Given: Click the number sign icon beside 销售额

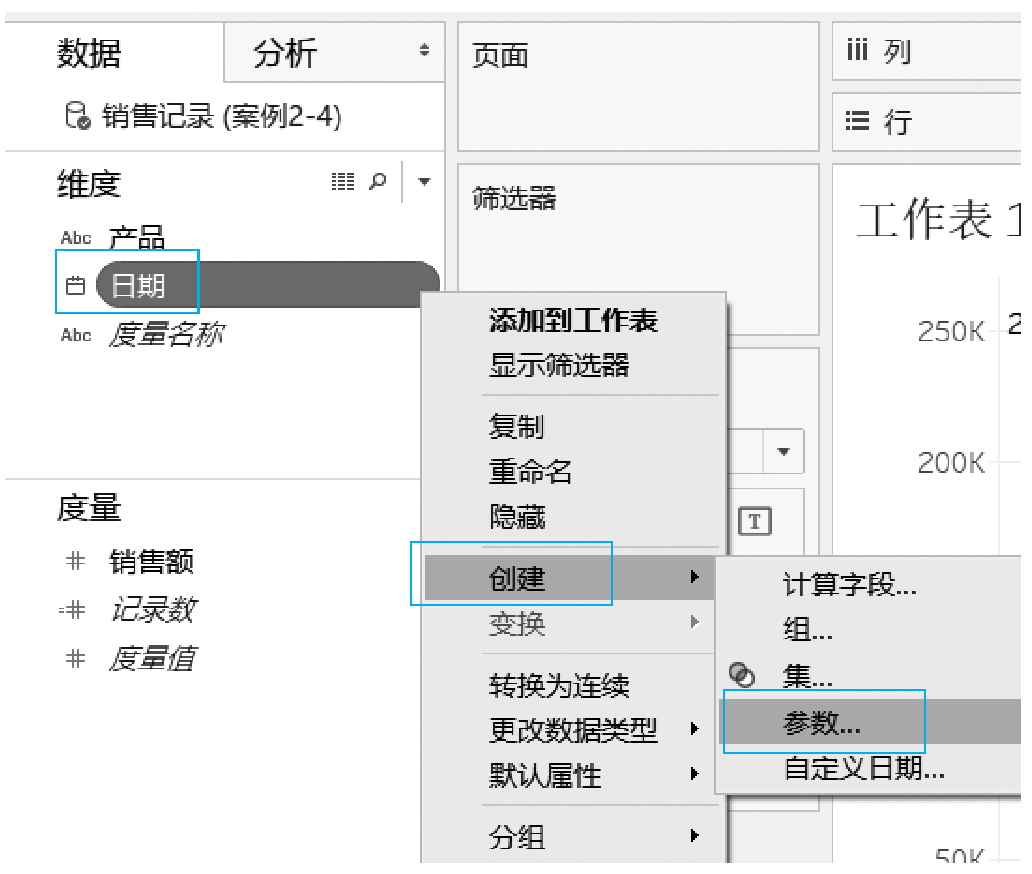Looking at the screenshot, I should pyautogui.click(x=75, y=561).
